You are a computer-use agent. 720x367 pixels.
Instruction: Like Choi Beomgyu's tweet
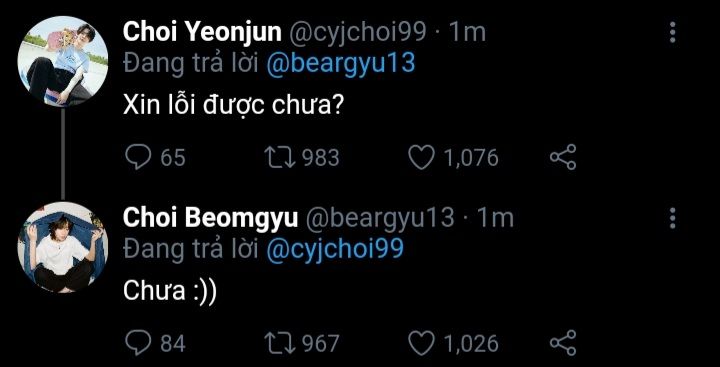pyautogui.click(x=421, y=343)
